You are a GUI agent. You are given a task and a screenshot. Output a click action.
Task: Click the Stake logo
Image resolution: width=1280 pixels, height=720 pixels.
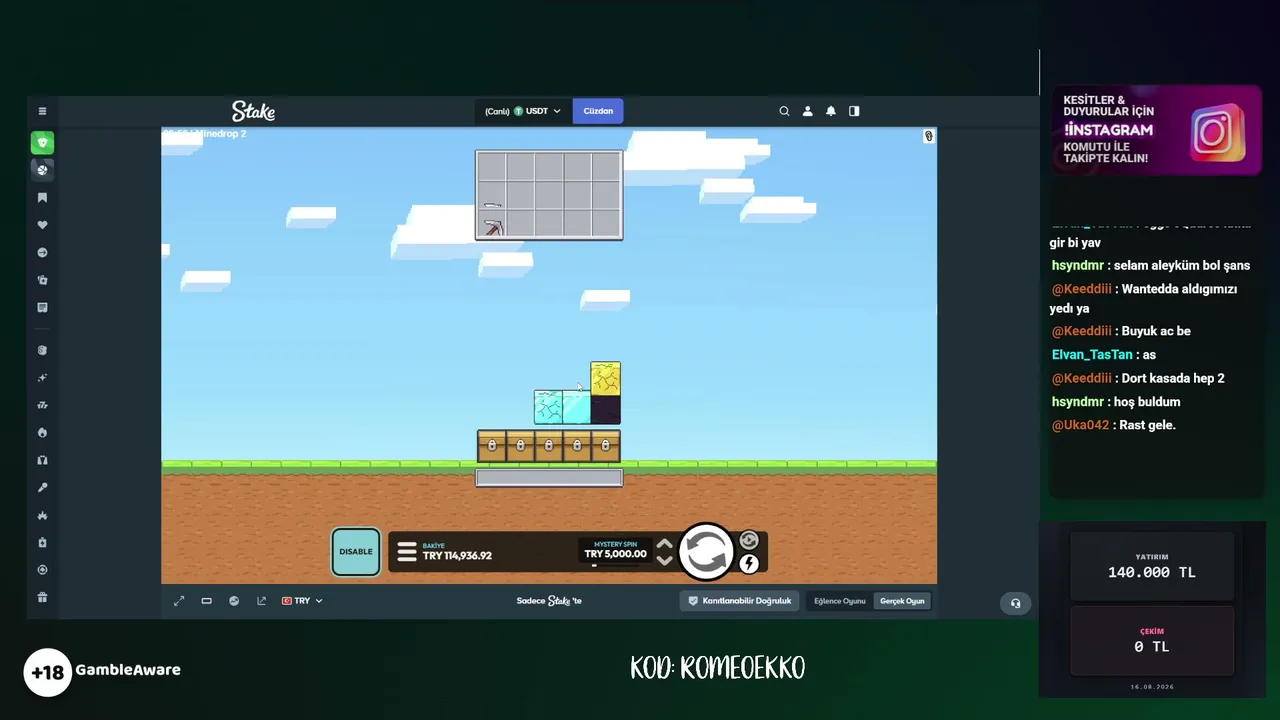(x=253, y=111)
